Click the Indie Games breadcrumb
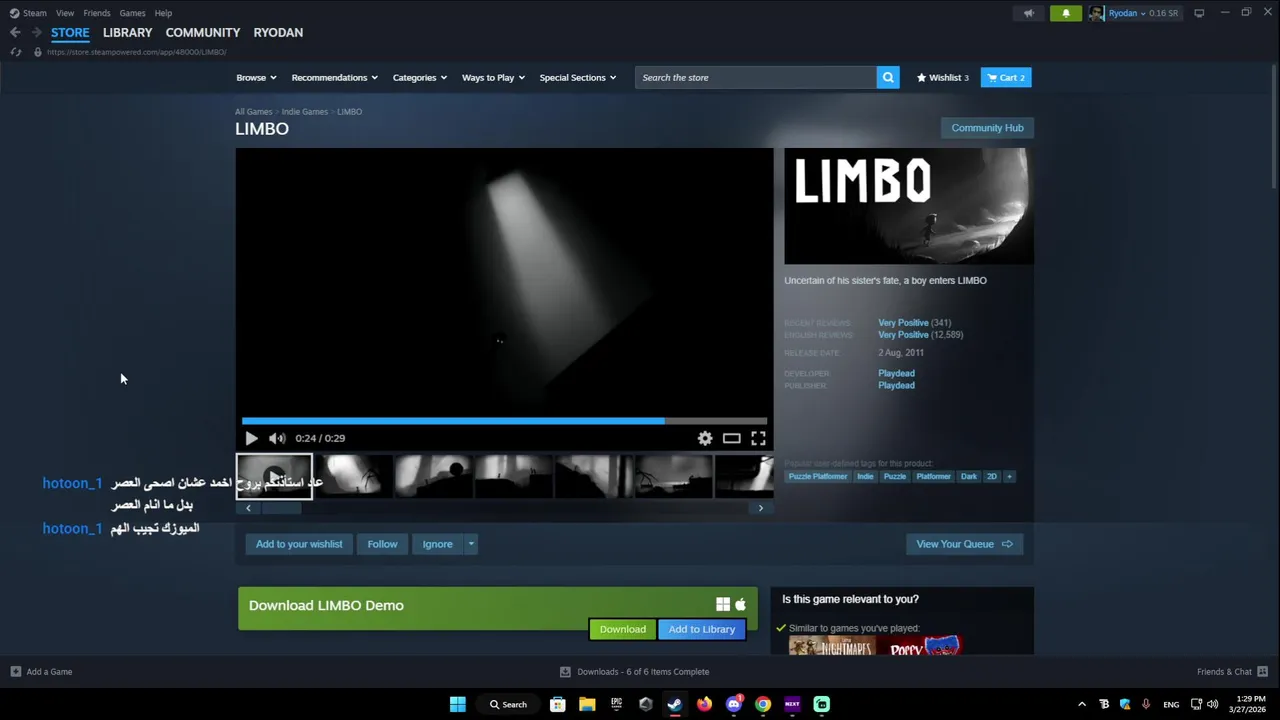 pyautogui.click(x=304, y=112)
